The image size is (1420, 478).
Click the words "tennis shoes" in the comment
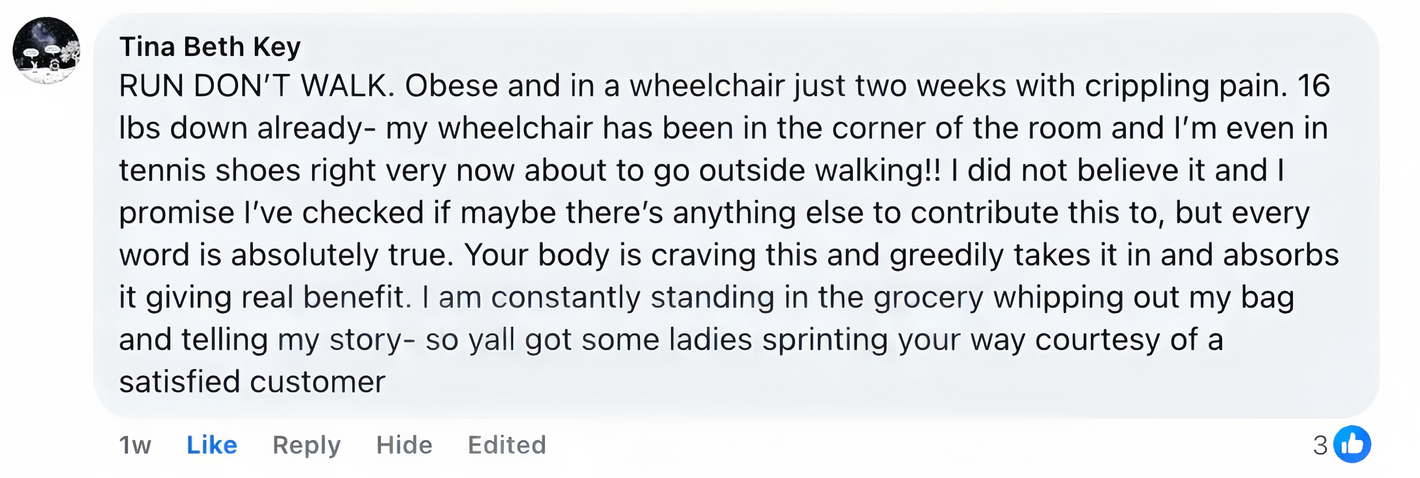click(x=209, y=171)
